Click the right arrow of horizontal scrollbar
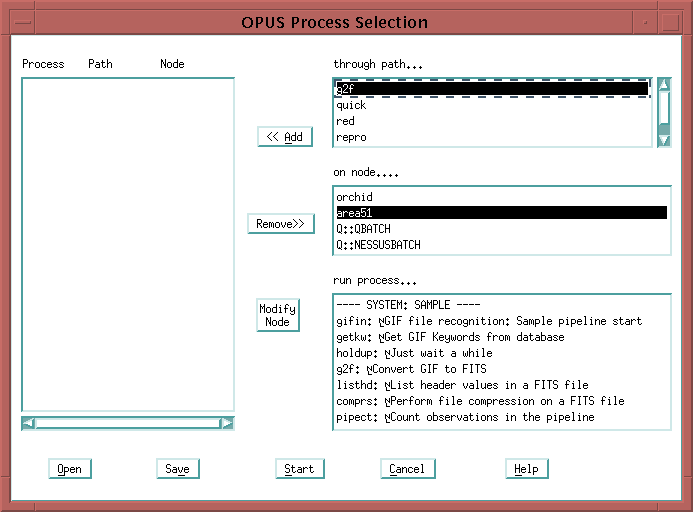 coord(227,423)
